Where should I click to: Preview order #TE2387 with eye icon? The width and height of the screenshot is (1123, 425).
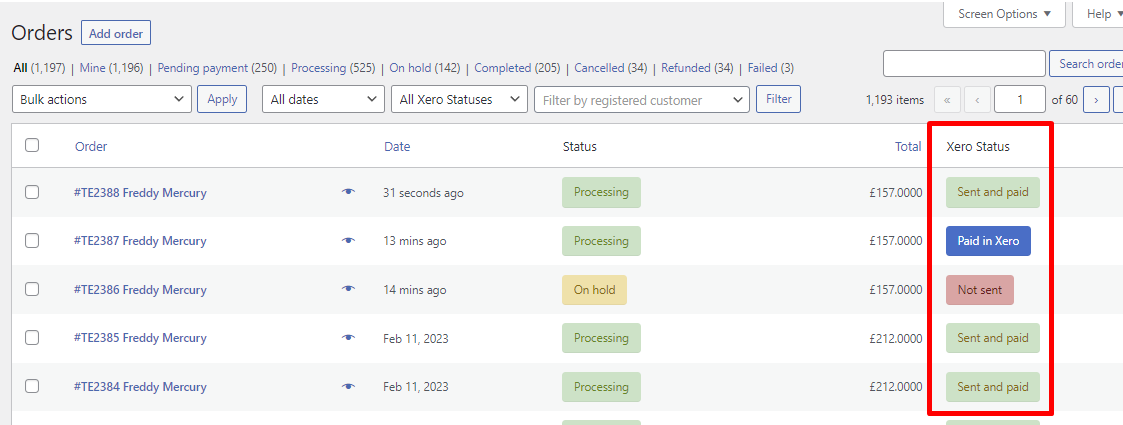click(348, 241)
